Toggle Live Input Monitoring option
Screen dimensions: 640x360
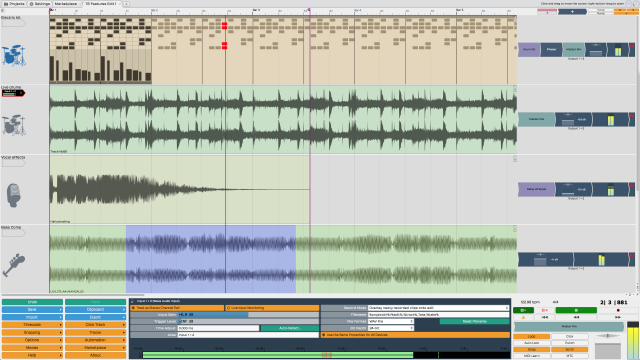pyautogui.click(x=272, y=308)
